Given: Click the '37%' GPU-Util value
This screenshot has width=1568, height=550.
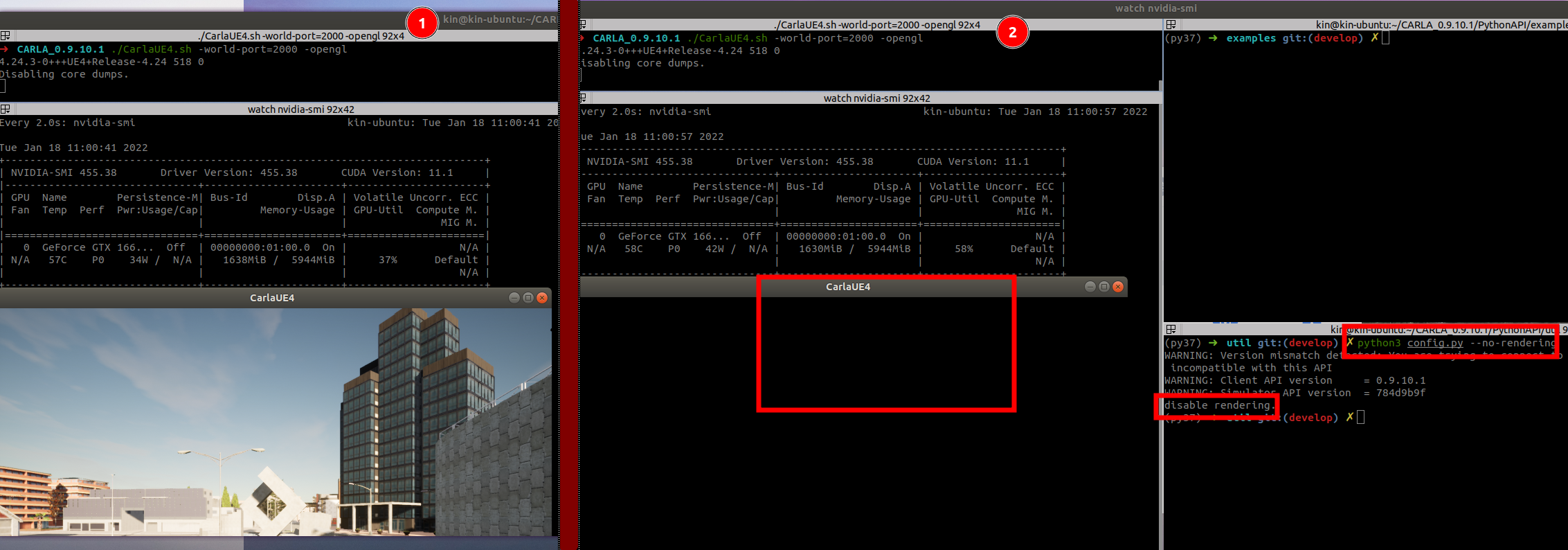Looking at the screenshot, I should [x=388, y=260].
